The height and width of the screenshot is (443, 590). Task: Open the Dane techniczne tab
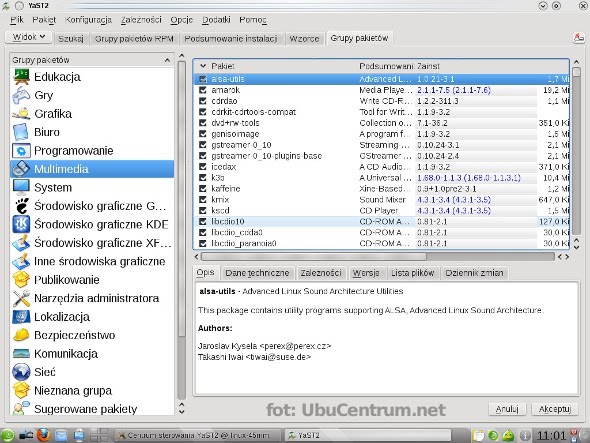tap(257, 273)
